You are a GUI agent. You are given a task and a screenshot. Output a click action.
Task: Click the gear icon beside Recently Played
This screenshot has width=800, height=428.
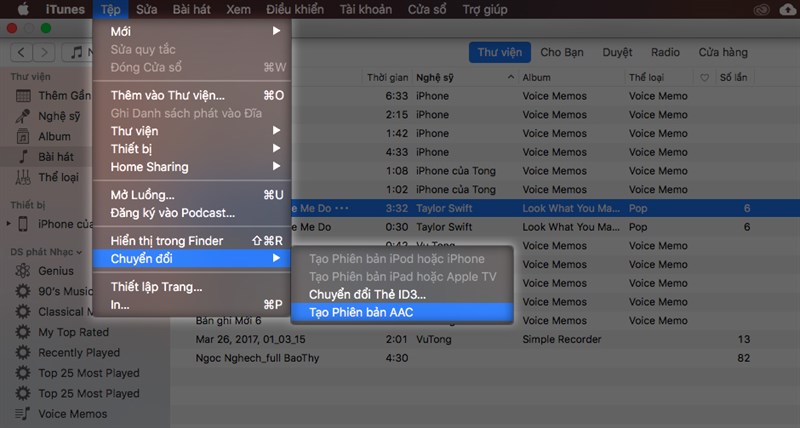pyautogui.click(x=23, y=353)
